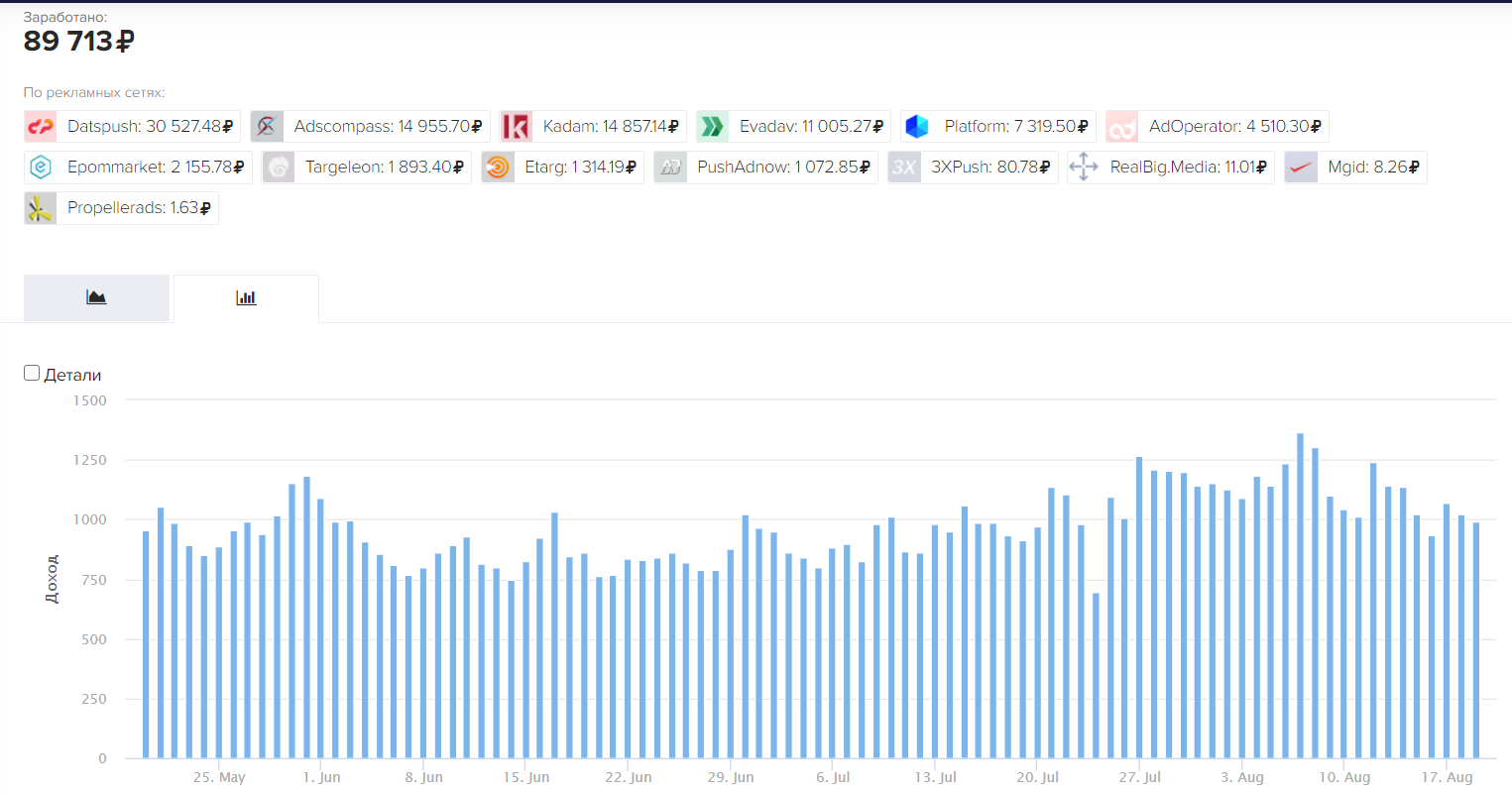Click the tallest revenue bar in August
This screenshot has height=794, width=1512.
pyautogui.click(x=1301, y=596)
